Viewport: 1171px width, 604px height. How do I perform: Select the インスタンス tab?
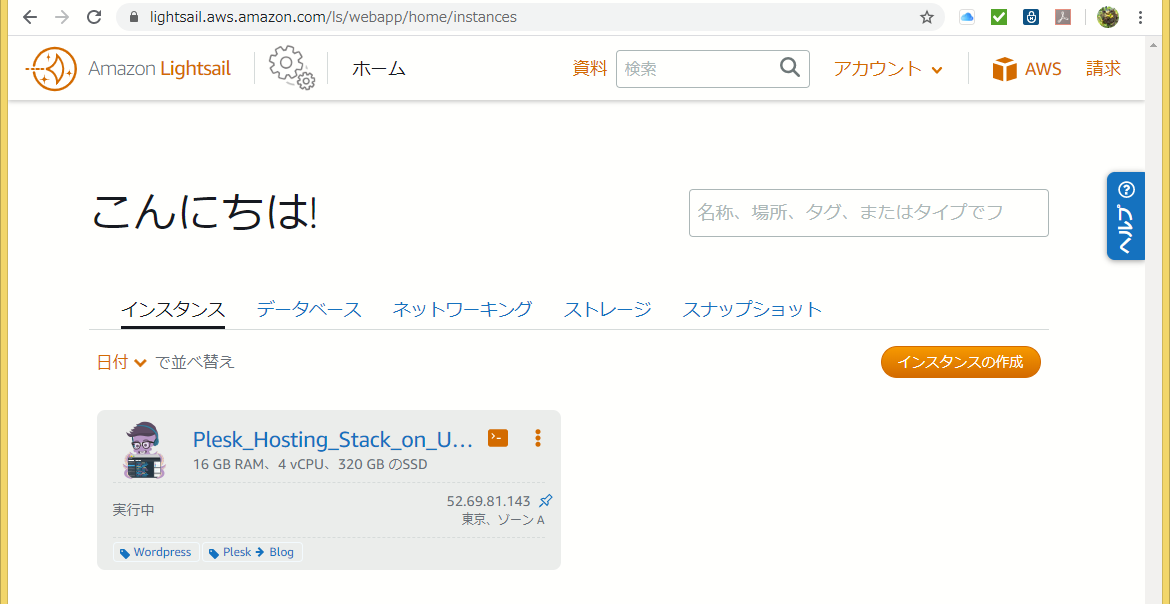tap(173, 309)
